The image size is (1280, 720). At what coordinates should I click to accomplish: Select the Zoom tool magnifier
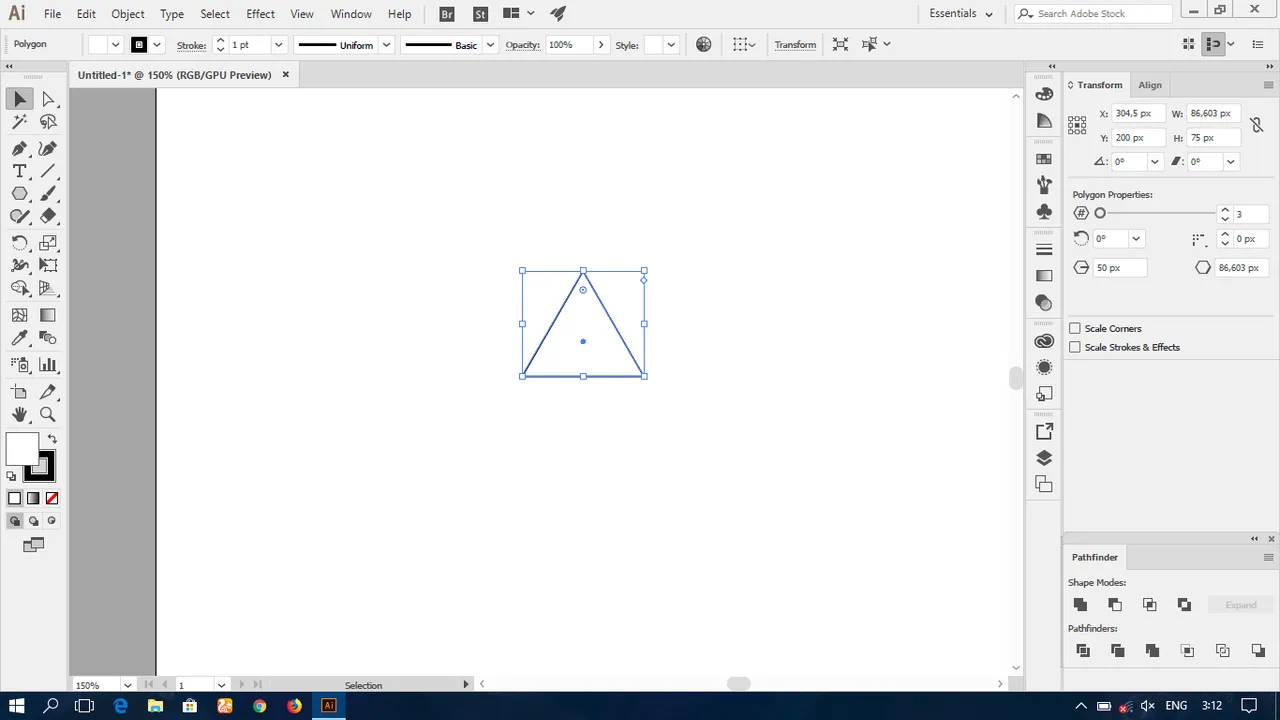48,414
